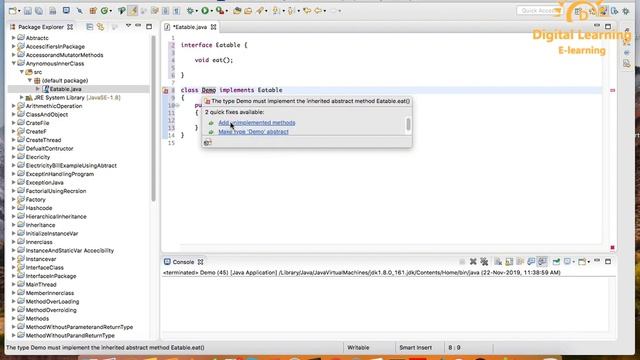Viewport: 640px width, 360px height.
Task: Open Package Explorer view menu arrow
Action: [128, 26]
